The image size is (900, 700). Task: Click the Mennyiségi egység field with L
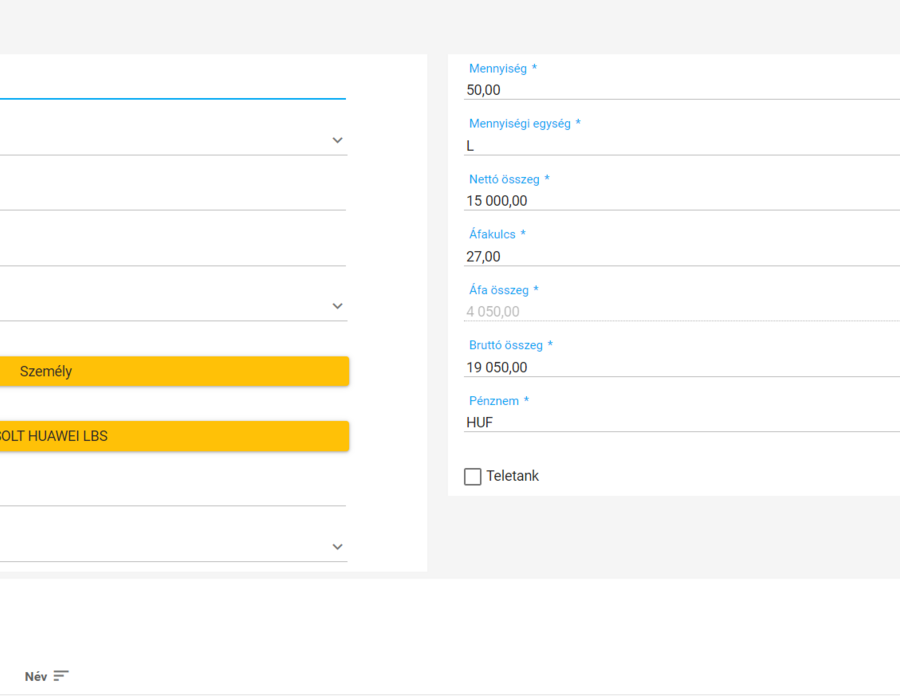[682, 145]
